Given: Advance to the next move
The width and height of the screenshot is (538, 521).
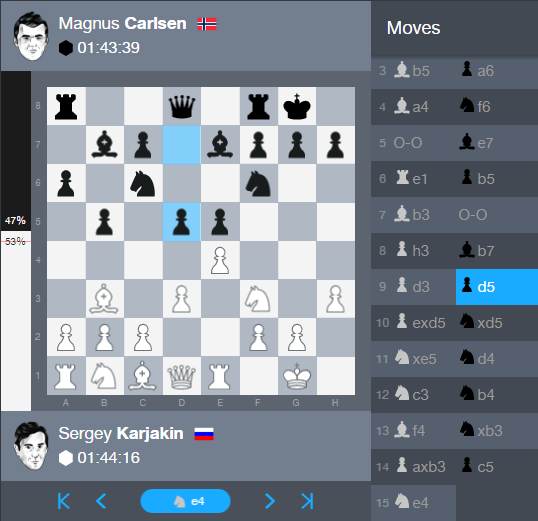Looking at the screenshot, I should [x=270, y=501].
